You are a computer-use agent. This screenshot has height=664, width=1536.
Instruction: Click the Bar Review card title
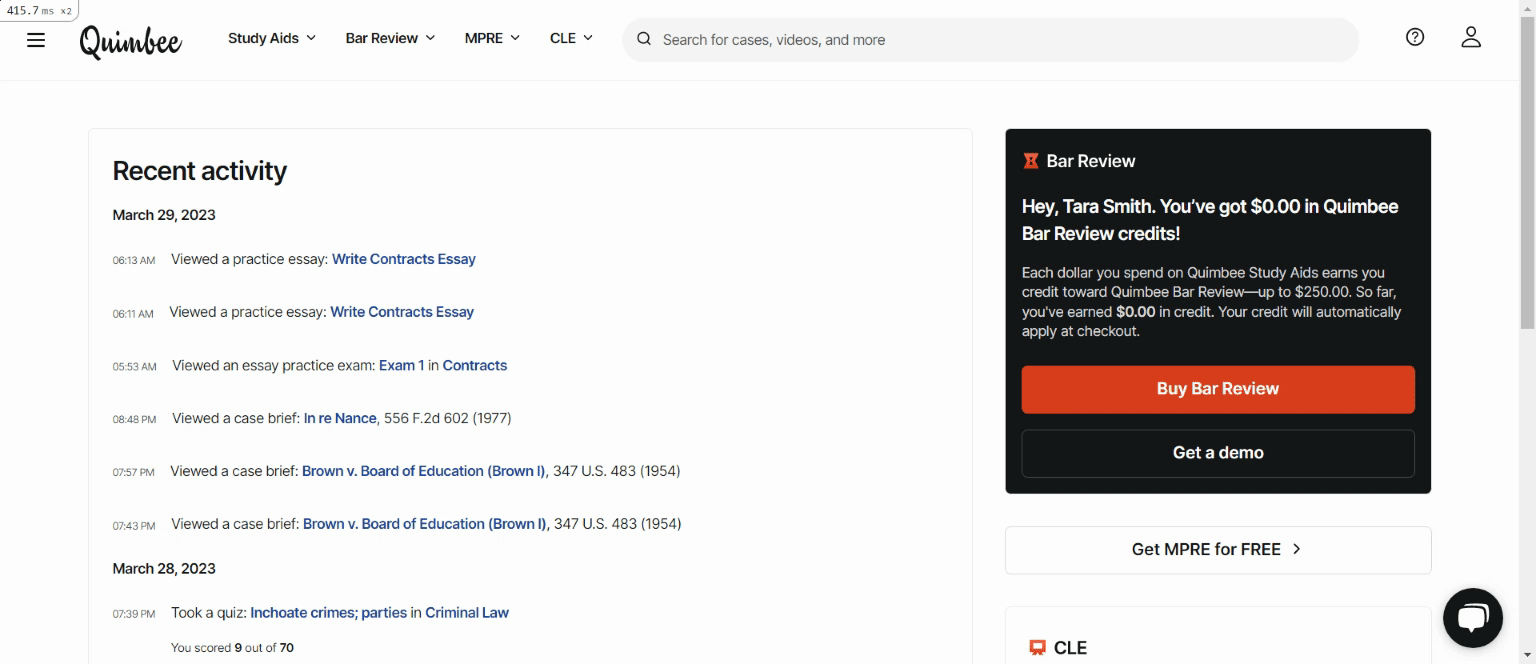(1091, 161)
